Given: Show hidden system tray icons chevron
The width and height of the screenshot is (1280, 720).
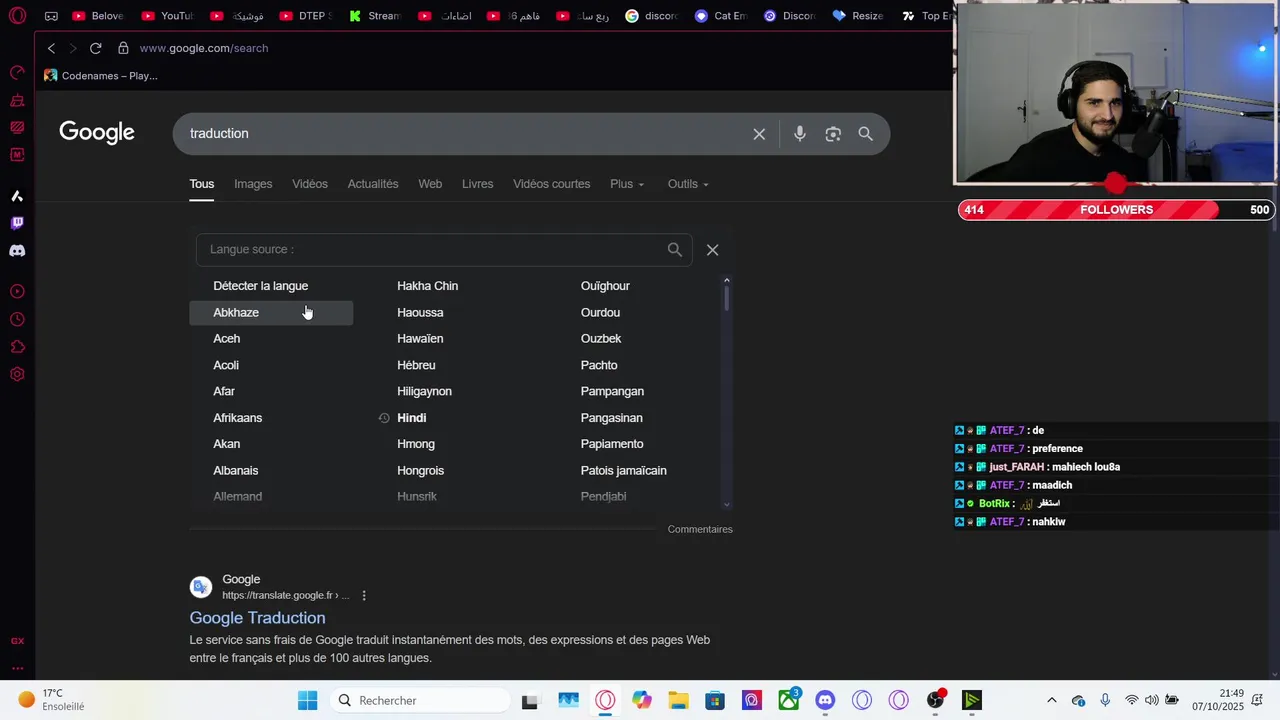Looking at the screenshot, I should click(x=1051, y=700).
